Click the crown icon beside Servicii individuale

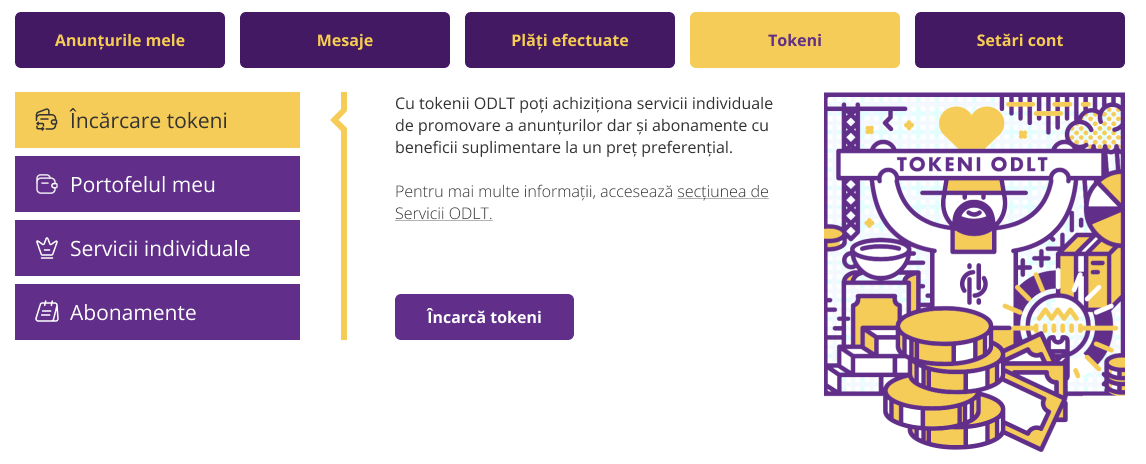(47, 248)
